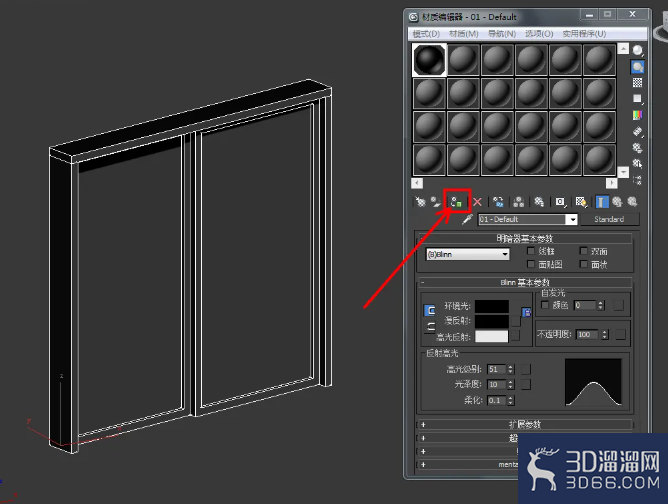The width and height of the screenshot is (668, 504).
Task: Enable the 面贴图 face map checkbox
Action: tap(531, 264)
